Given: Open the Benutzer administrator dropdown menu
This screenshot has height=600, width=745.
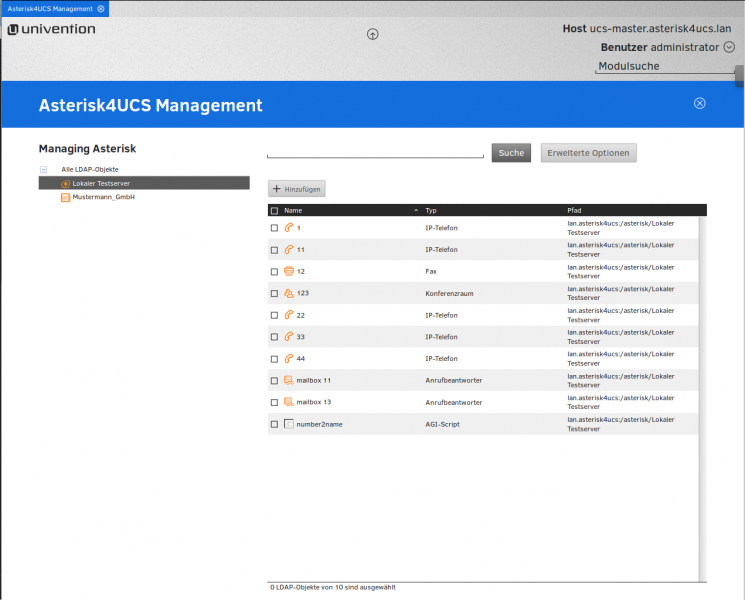Looking at the screenshot, I should [729, 47].
